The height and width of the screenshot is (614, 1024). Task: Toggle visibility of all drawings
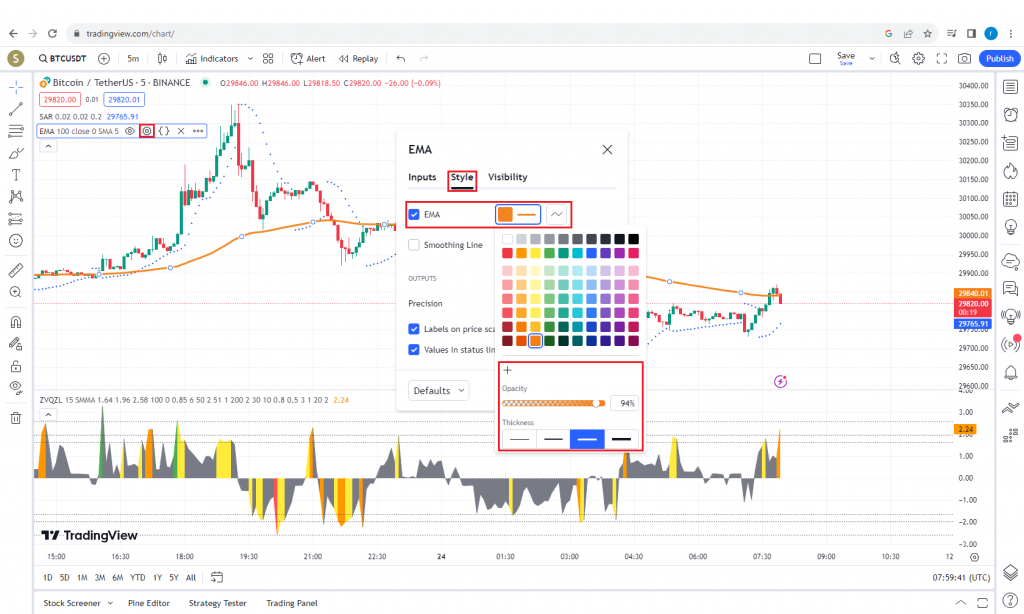point(16,387)
